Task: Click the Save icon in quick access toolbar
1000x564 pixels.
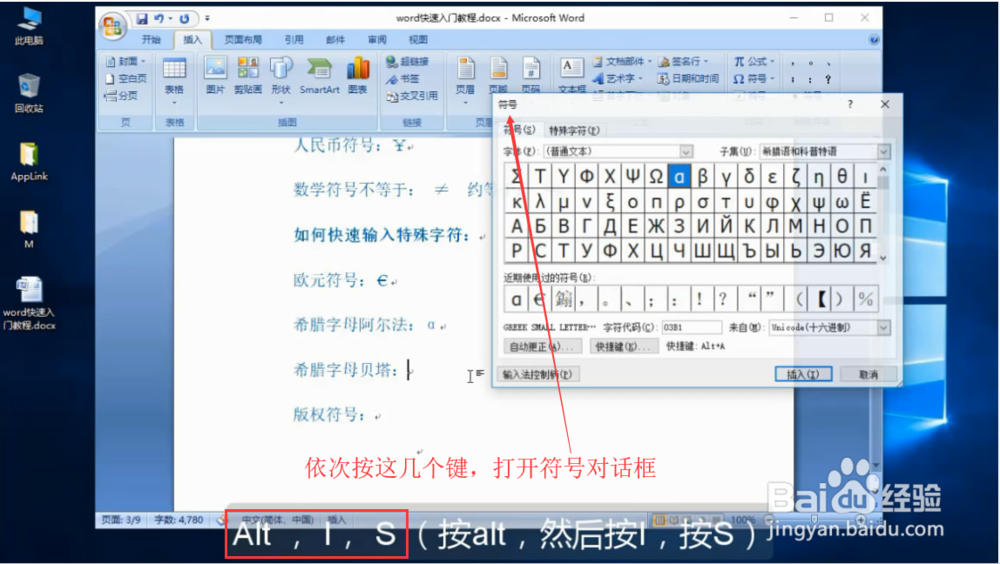Action: [142, 19]
